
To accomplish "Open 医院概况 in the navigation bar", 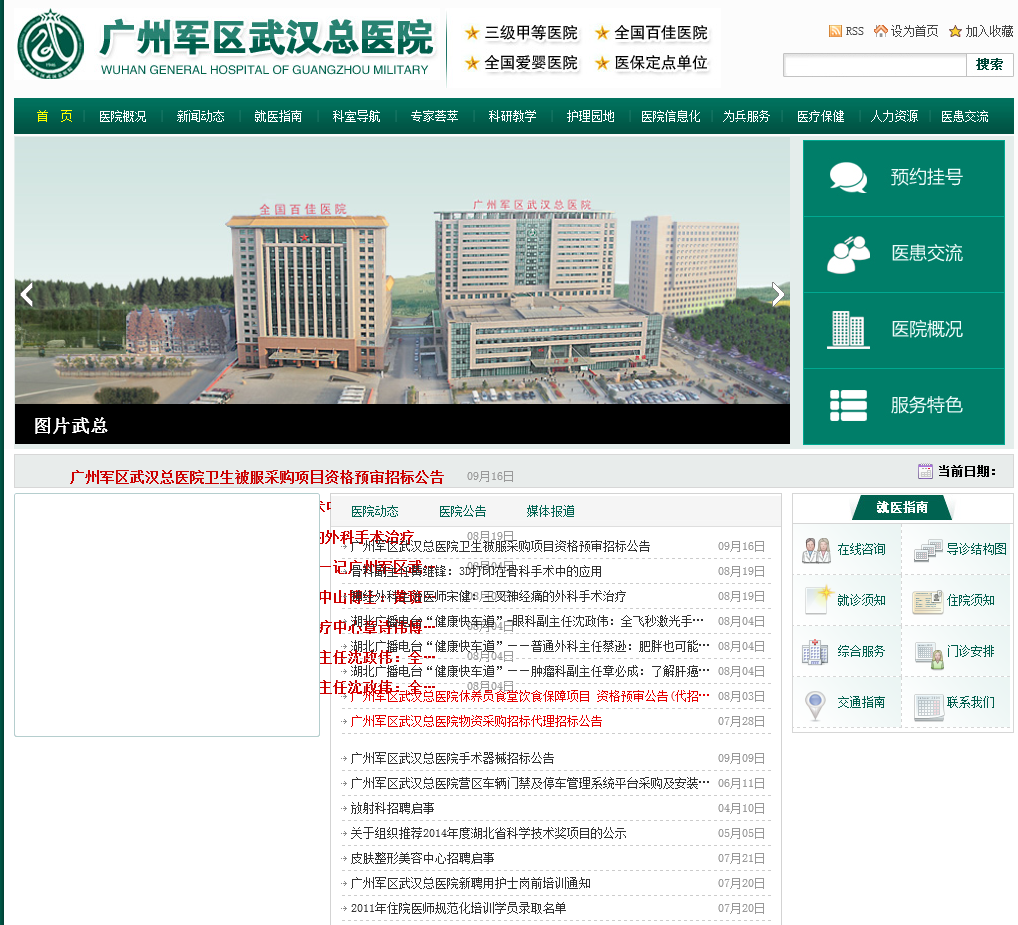I will coord(123,116).
